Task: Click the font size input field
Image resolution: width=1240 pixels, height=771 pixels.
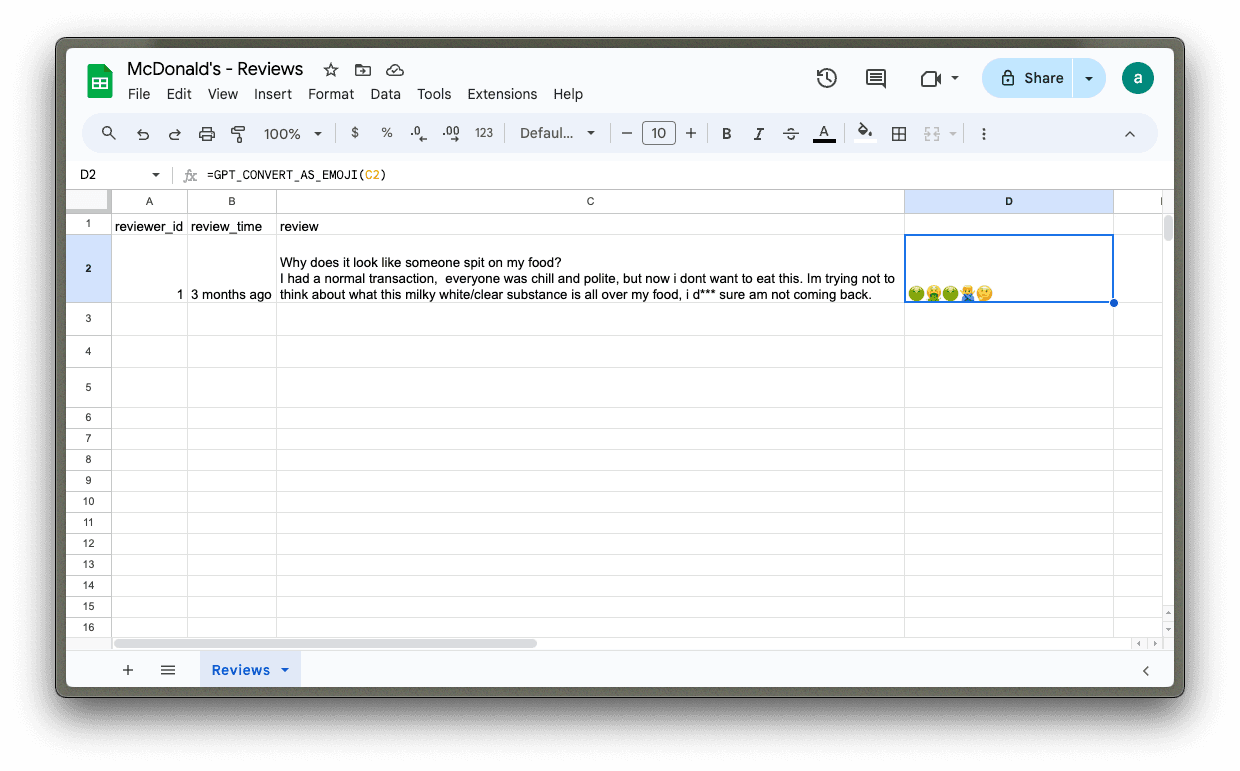Action: point(658,133)
